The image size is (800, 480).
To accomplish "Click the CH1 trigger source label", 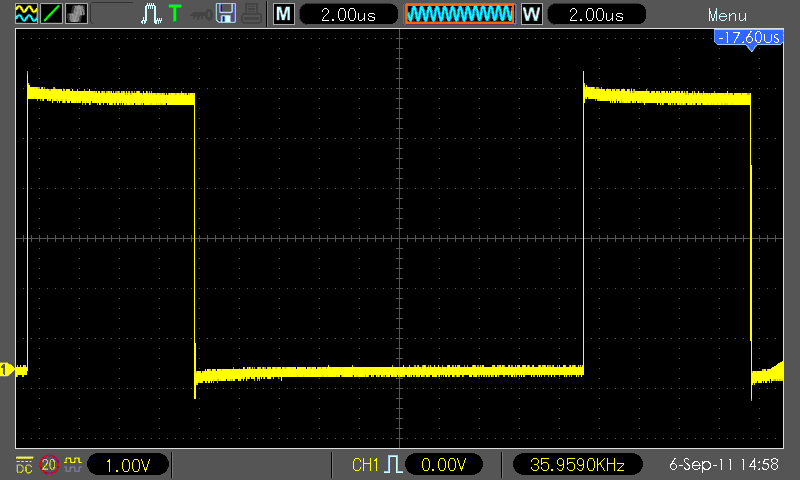I will click(x=365, y=465).
